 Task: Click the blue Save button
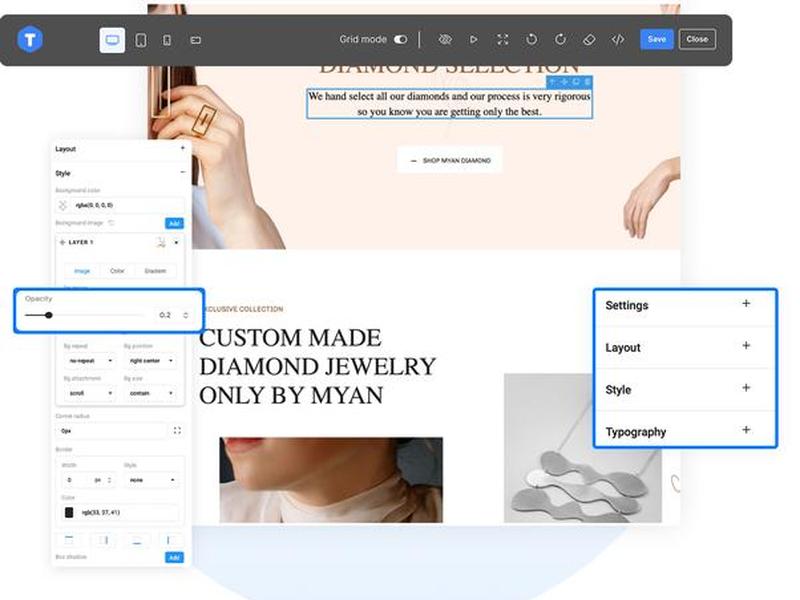coord(657,39)
